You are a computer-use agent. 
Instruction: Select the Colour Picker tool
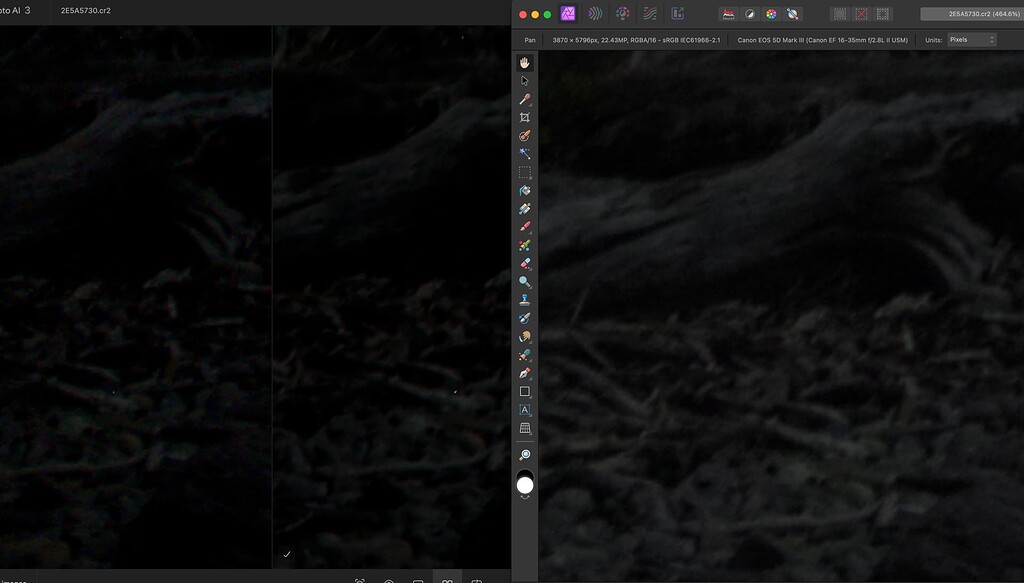click(525, 98)
